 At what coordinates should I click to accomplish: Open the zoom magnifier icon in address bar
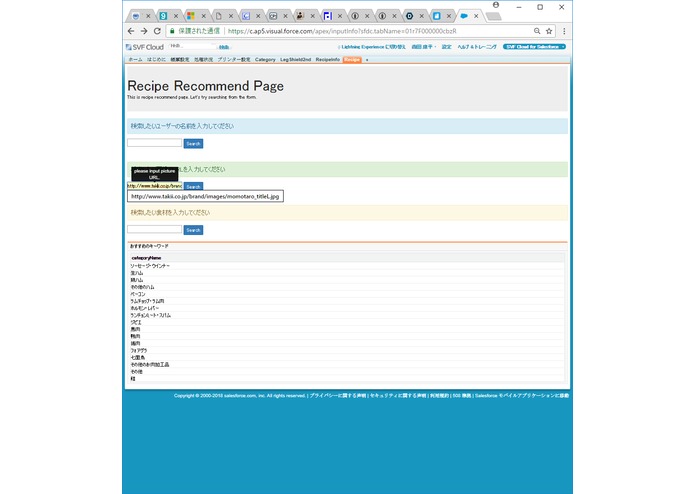537,31
